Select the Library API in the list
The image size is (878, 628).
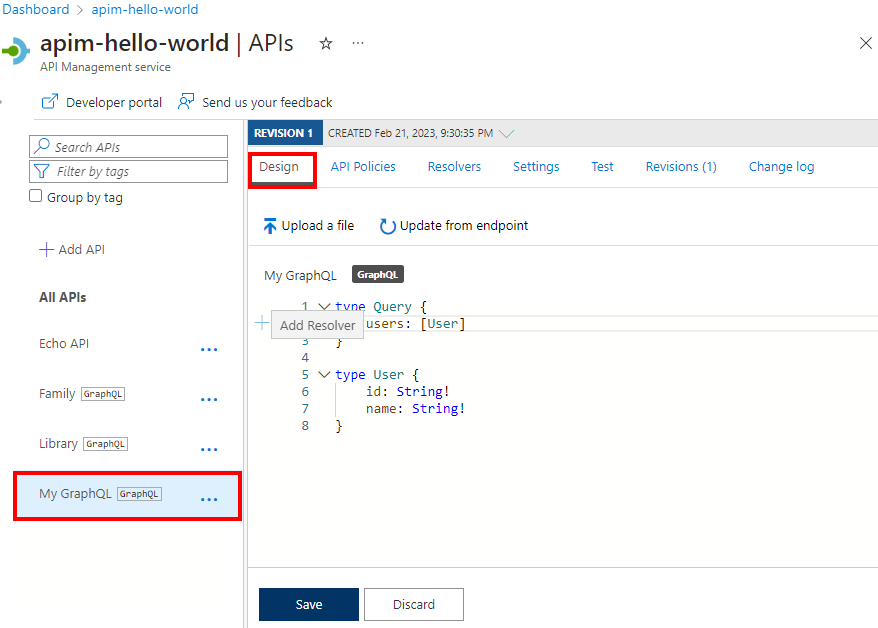pyautogui.click(x=58, y=444)
